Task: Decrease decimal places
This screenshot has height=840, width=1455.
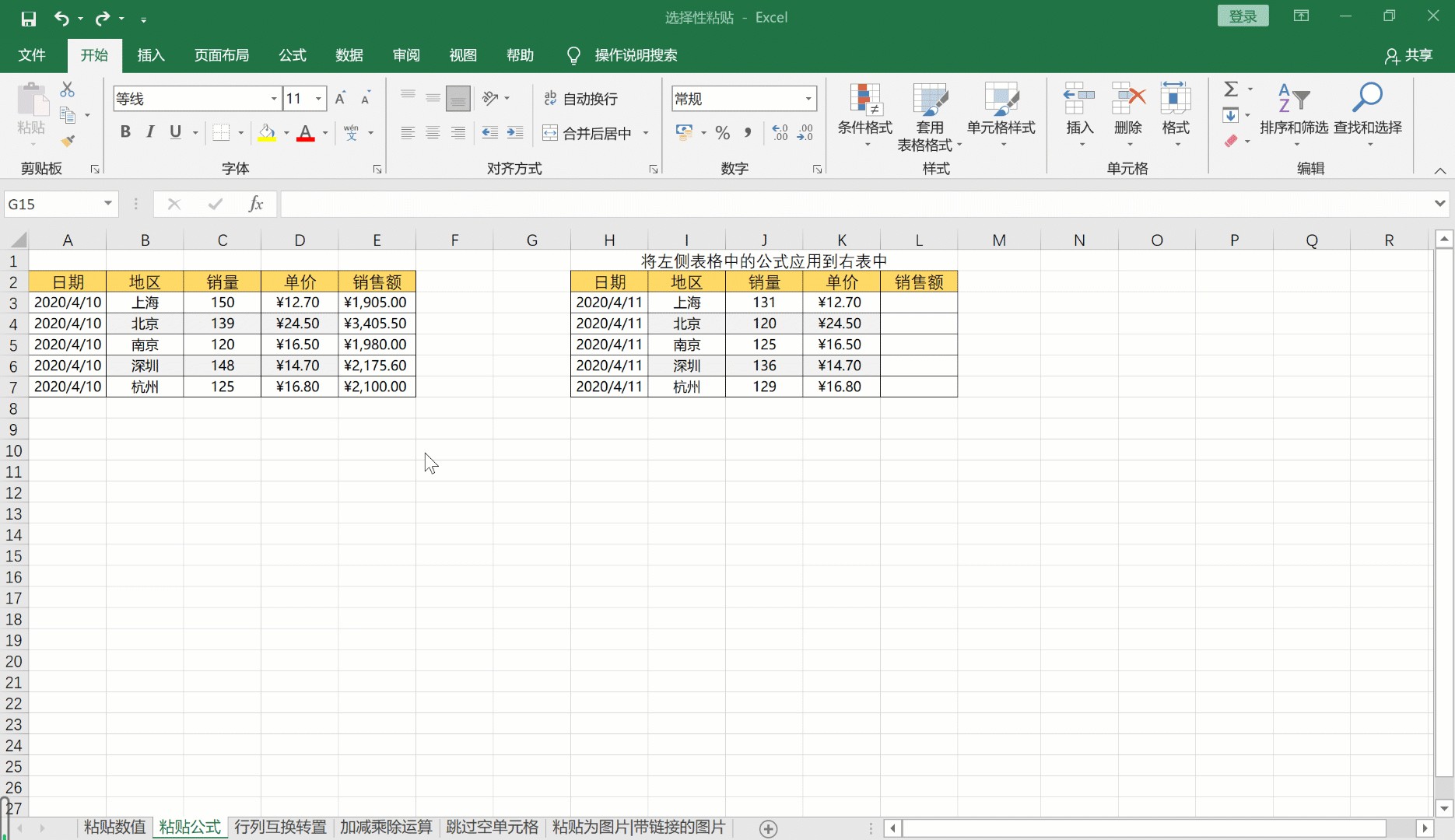Action: tap(805, 133)
